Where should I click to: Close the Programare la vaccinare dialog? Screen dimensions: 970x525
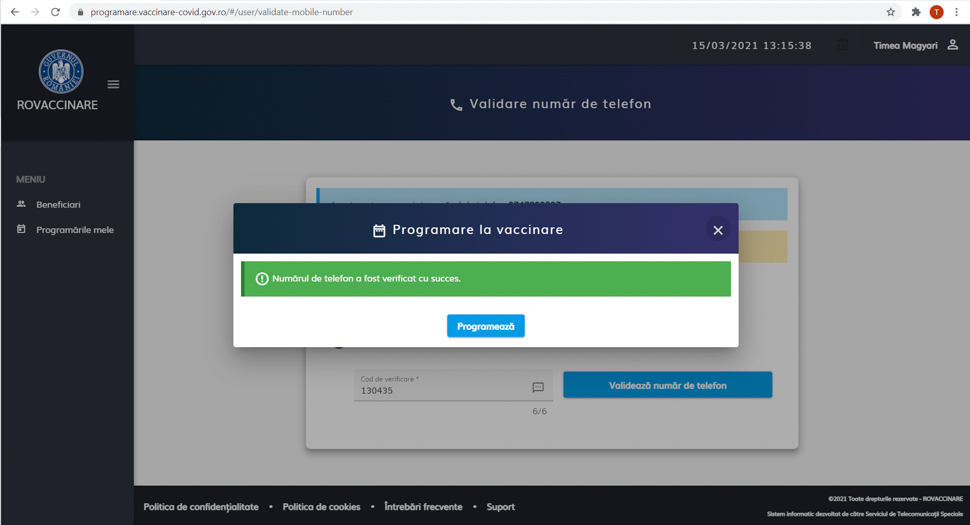(717, 230)
